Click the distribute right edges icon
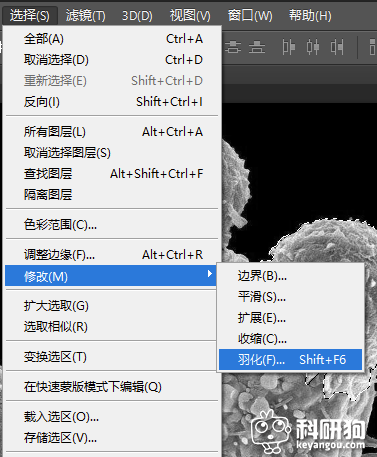The height and width of the screenshot is (457, 377). tap(337, 47)
